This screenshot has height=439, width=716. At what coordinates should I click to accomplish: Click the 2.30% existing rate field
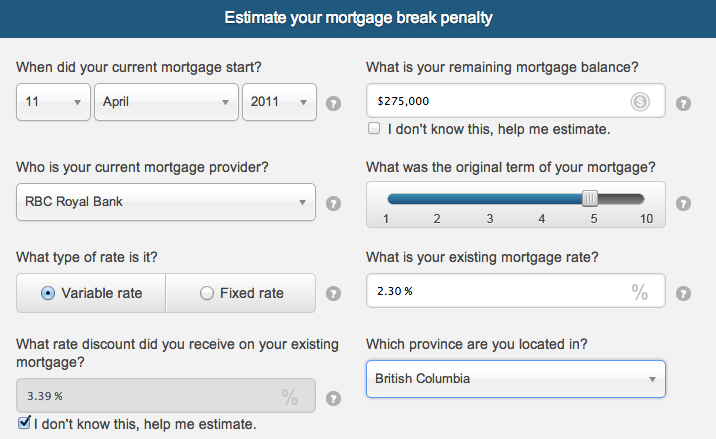click(x=516, y=291)
